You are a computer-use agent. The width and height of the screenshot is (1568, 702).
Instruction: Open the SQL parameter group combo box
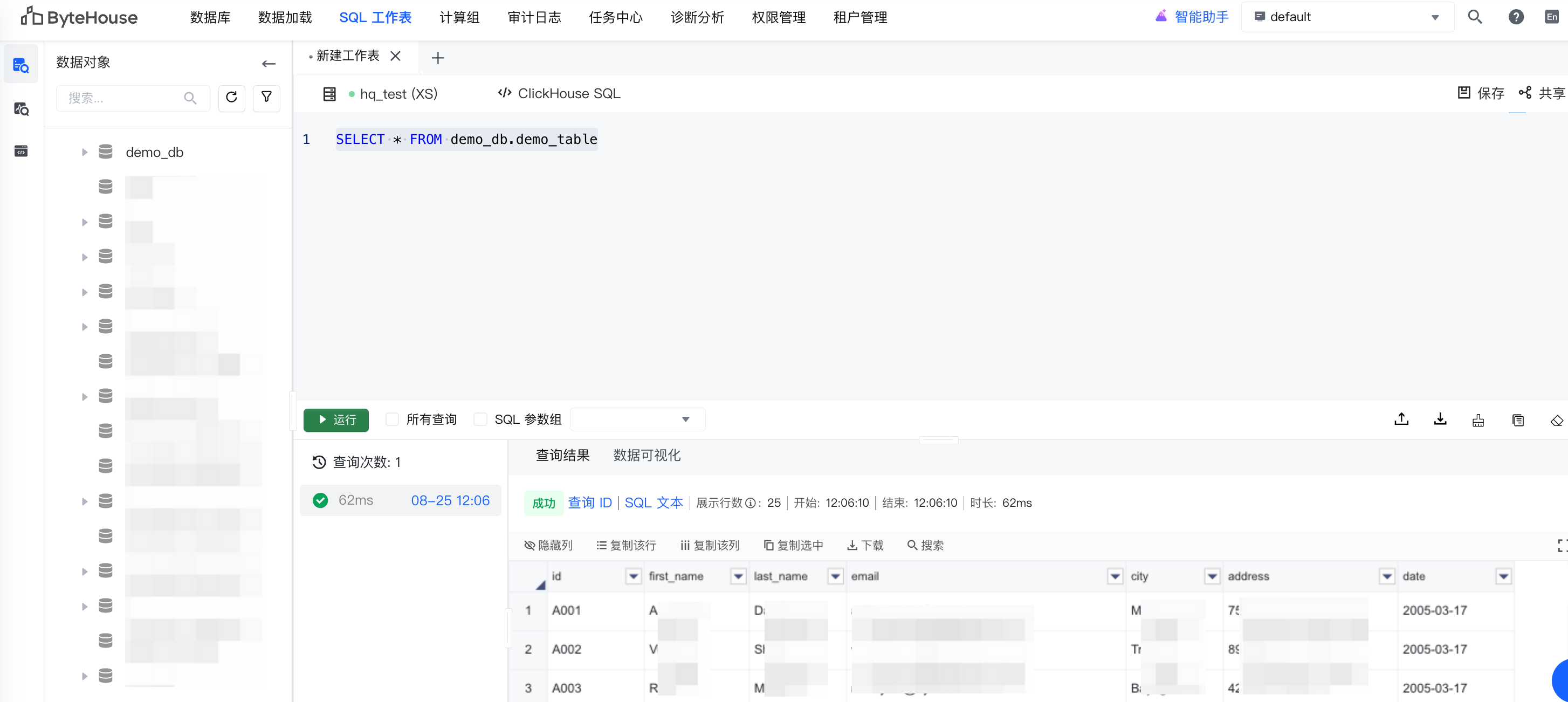(637, 419)
